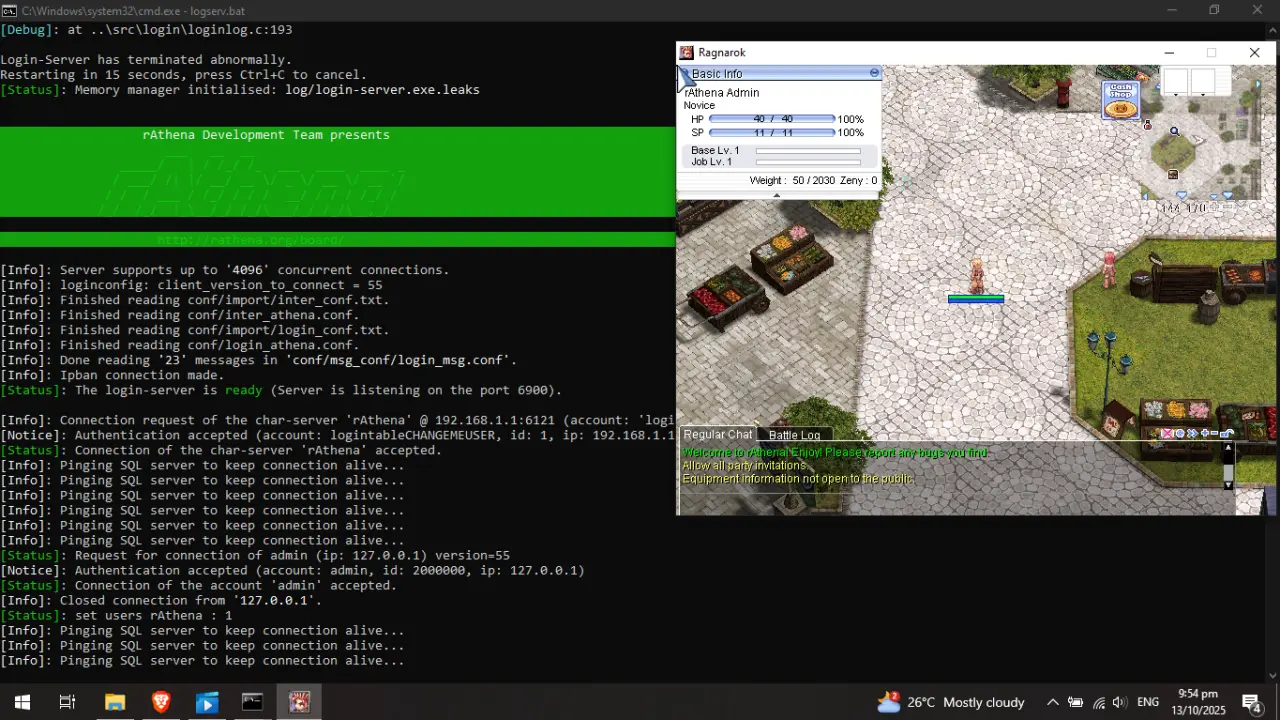Open the media player taskbar icon
Image resolution: width=1280 pixels, height=720 pixels.
(x=206, y=702)
